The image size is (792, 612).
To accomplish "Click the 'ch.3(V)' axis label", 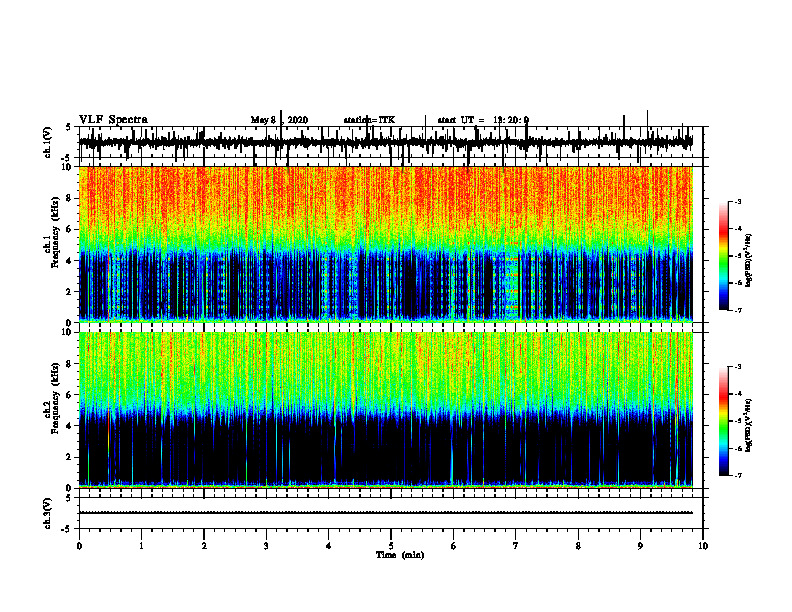I will pyautogui.click(x=48, y=513).
